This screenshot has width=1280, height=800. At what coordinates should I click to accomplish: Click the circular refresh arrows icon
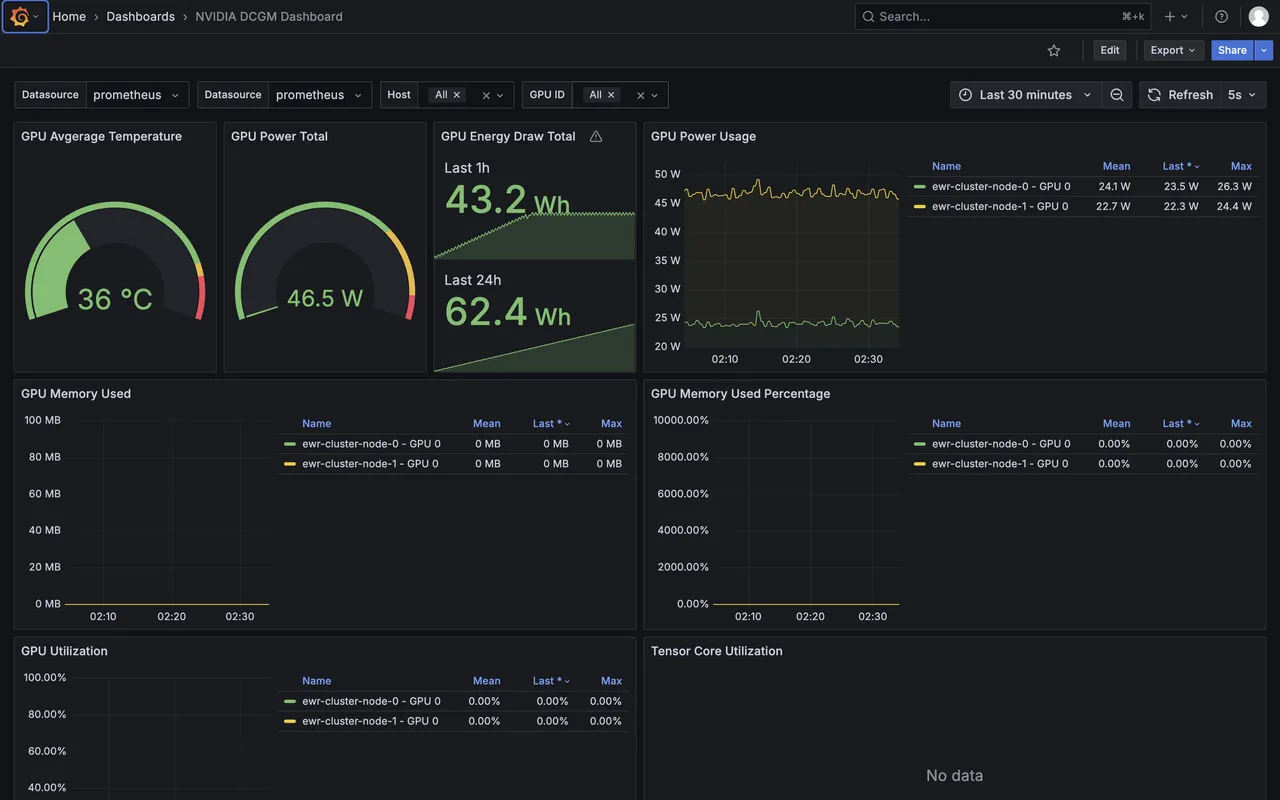click(1154, 95)
